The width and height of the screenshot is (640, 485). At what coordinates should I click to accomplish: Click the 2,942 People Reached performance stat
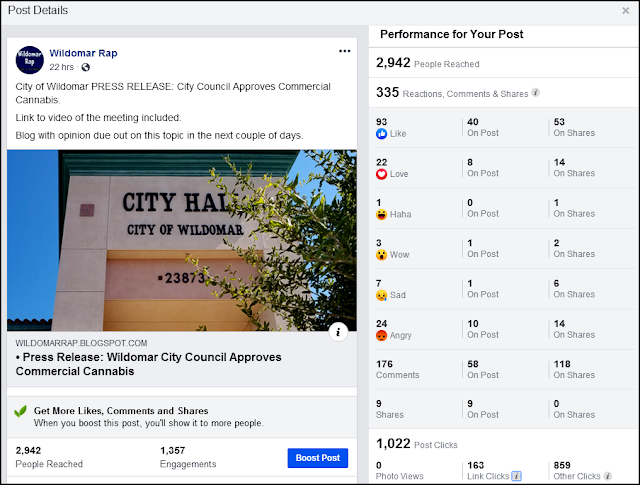click(428, 63)
